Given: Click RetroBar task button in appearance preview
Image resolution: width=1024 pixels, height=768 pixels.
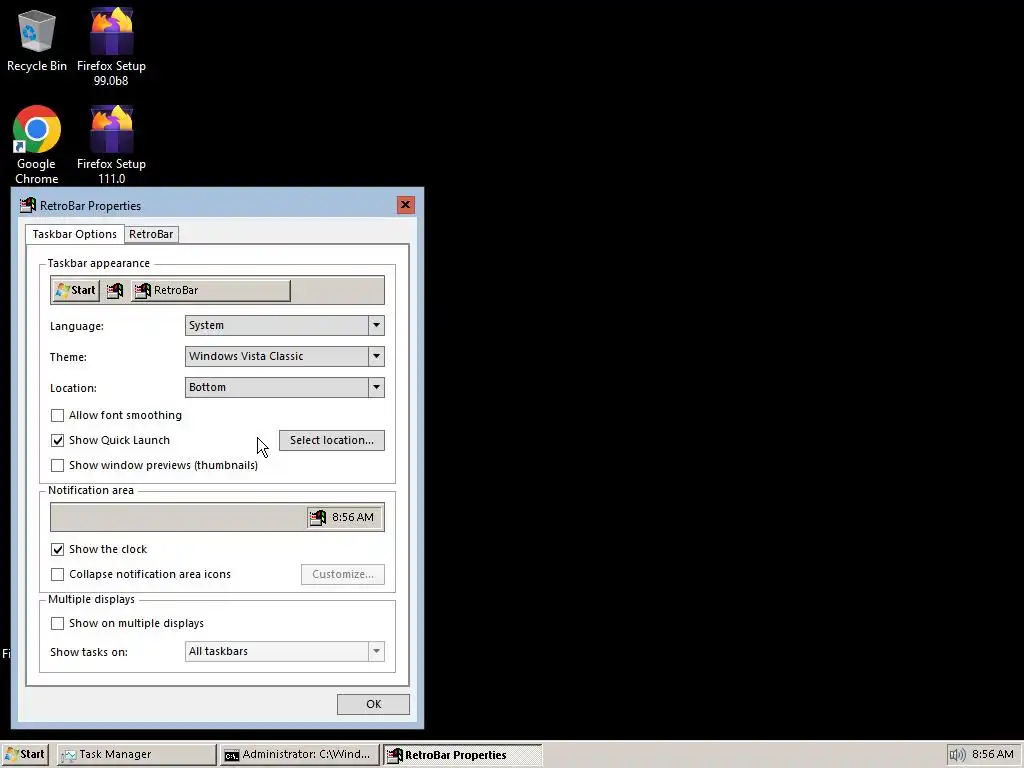Looking at the screenshot, I should 211,291.
